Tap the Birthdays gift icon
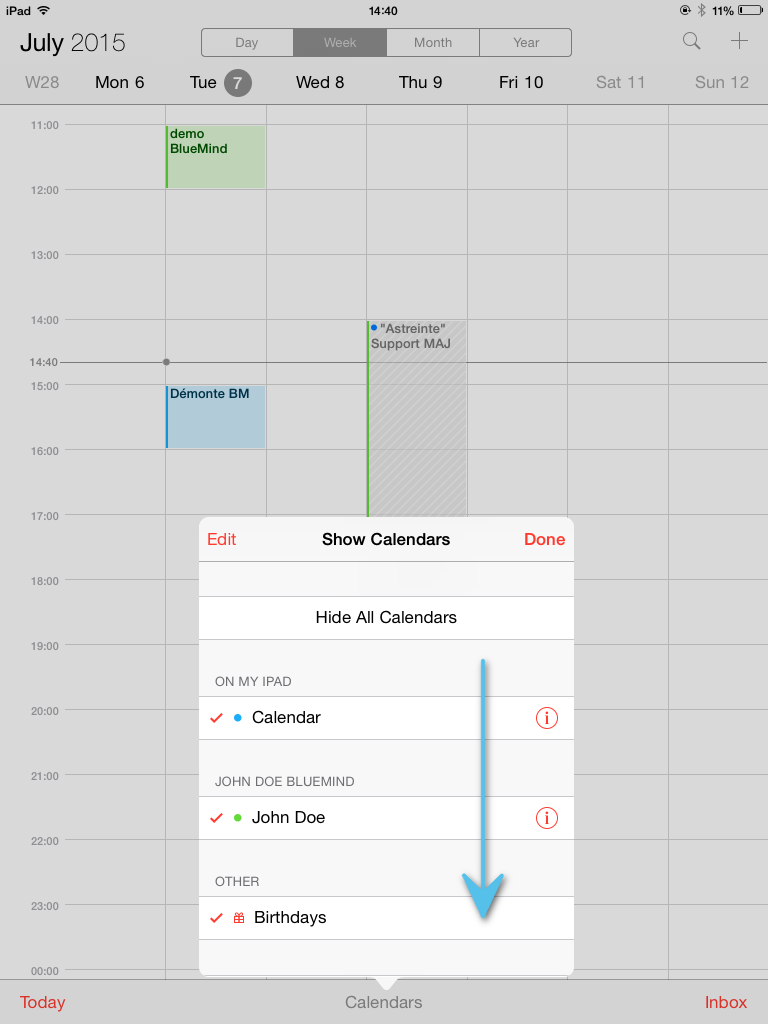Viewport: 768px width, 1024px height. 239,918
